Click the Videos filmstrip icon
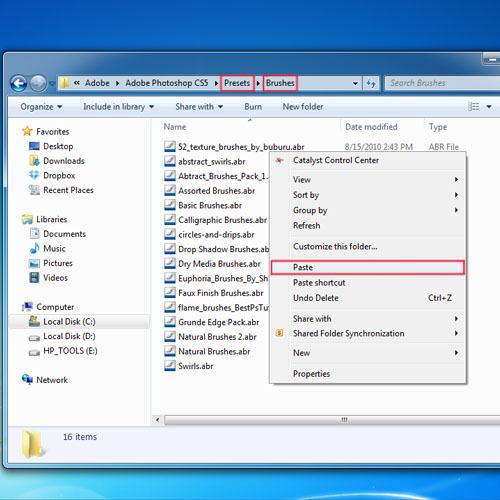500x500 pixels. pyautogui.click(x=34, y=278)
